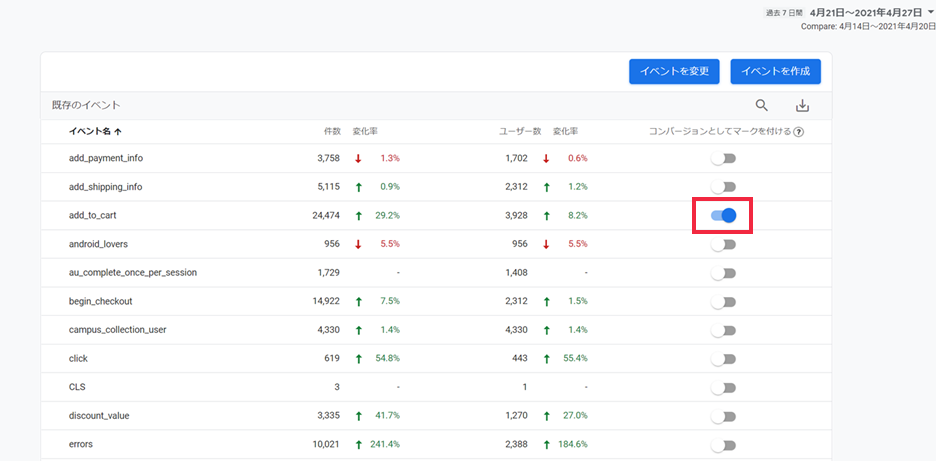Turn on conversion toggle for click event

pos(723,358)
